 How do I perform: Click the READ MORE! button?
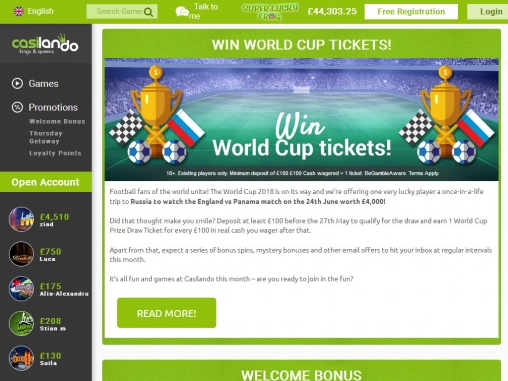pos(166,313)
